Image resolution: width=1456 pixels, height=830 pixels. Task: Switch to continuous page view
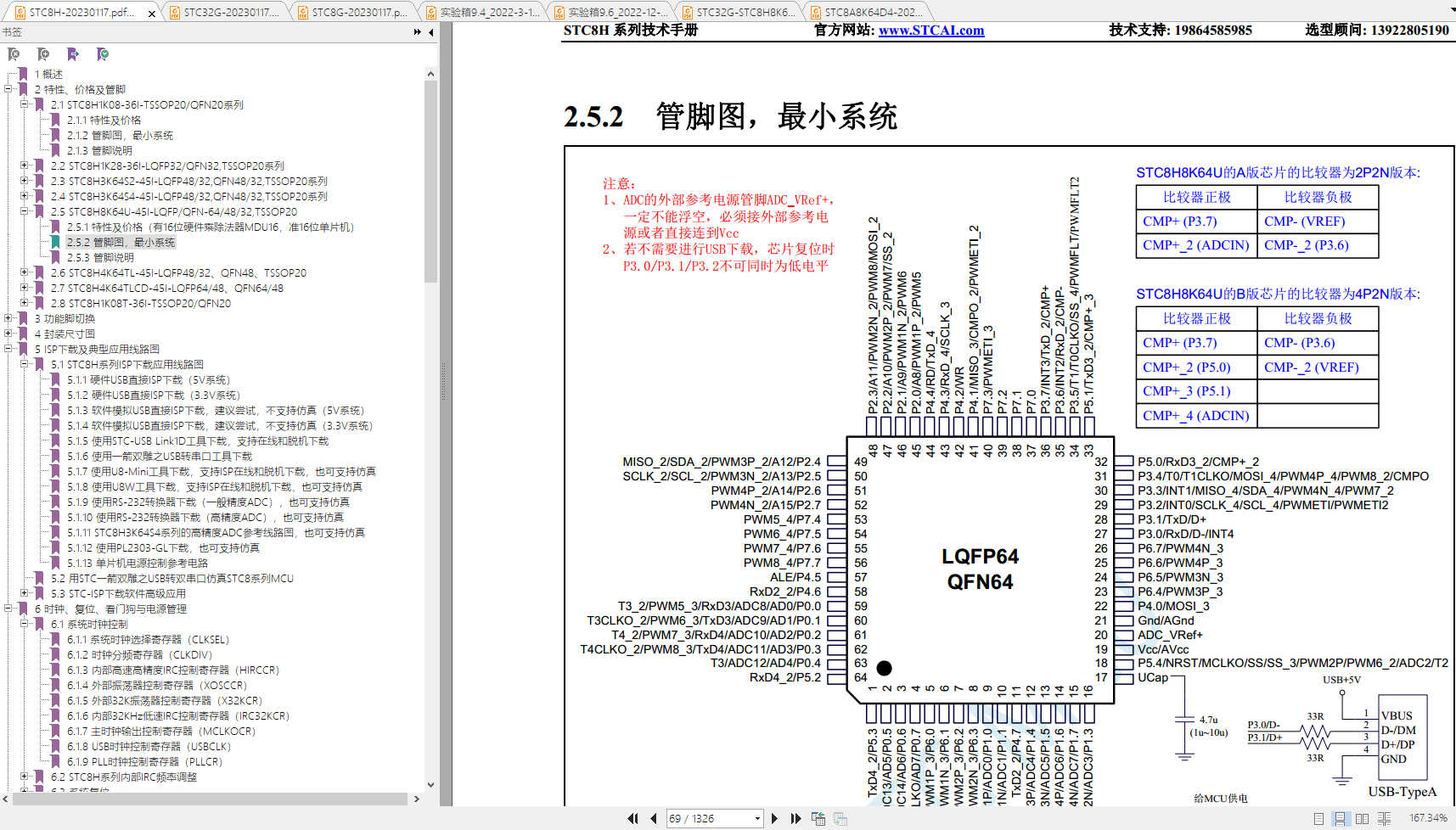[1340, 818]
